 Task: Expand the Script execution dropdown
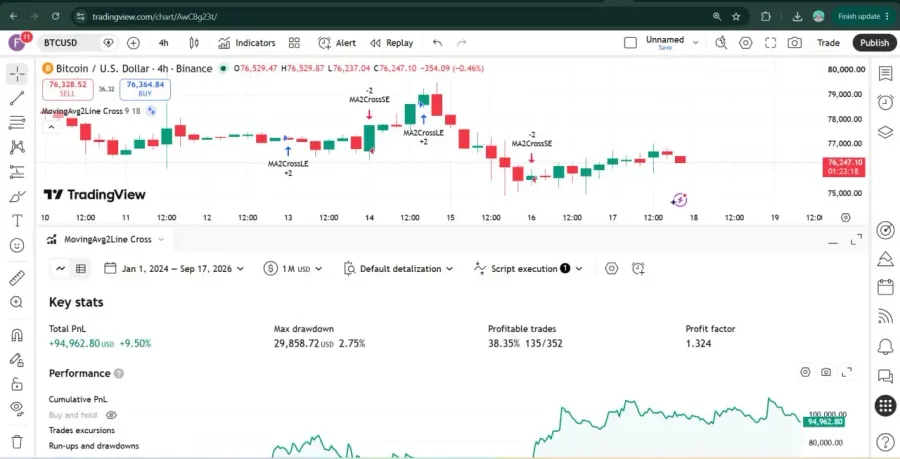click(x=528, y=269)
